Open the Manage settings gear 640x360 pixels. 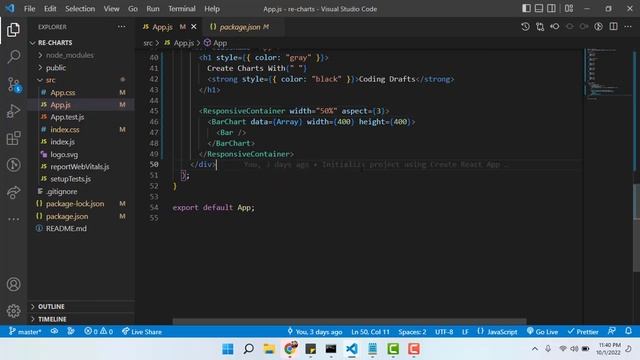click(x=13, y=311)
